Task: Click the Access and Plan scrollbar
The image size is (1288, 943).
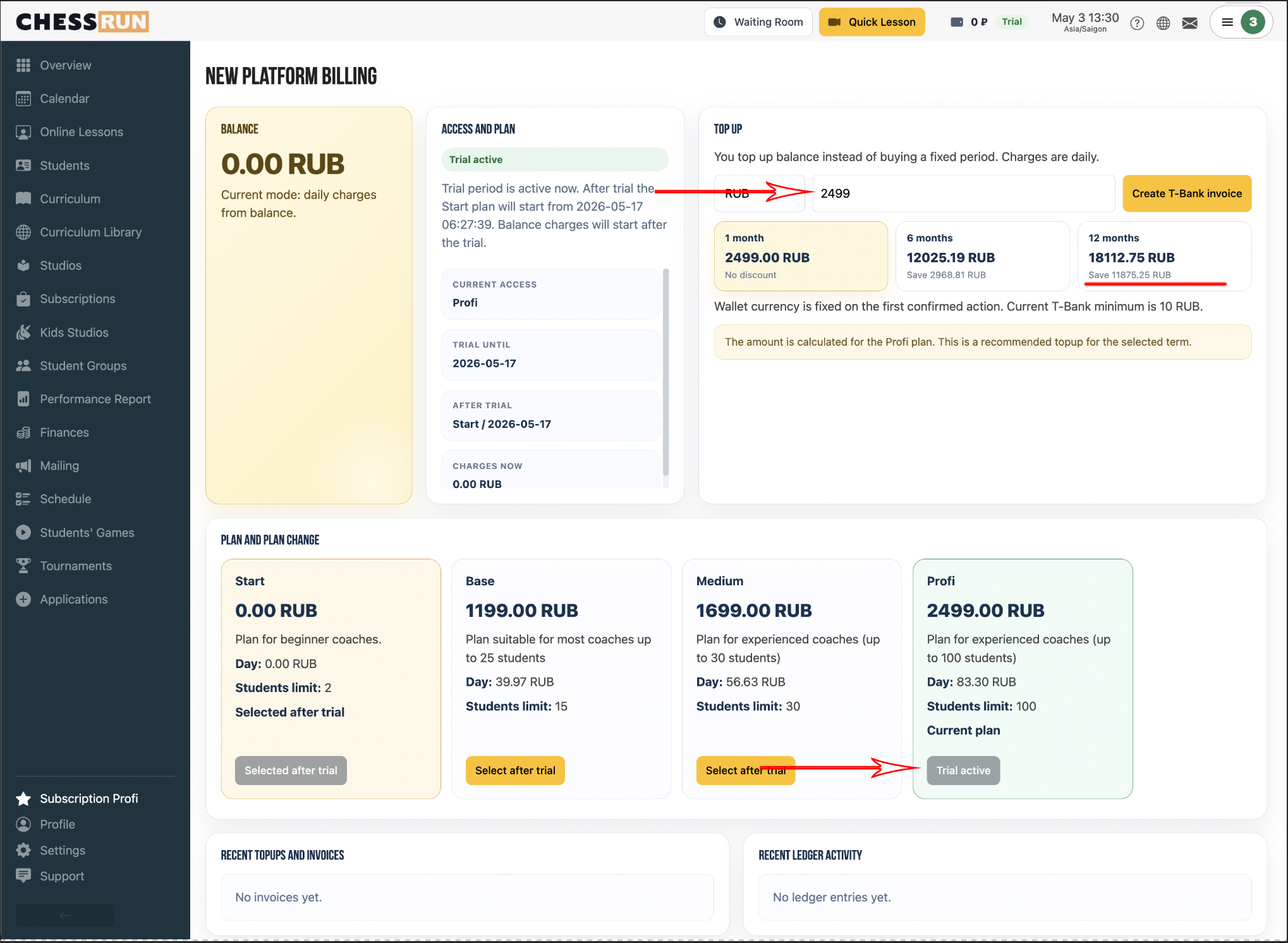Action: tap(666, 372)
